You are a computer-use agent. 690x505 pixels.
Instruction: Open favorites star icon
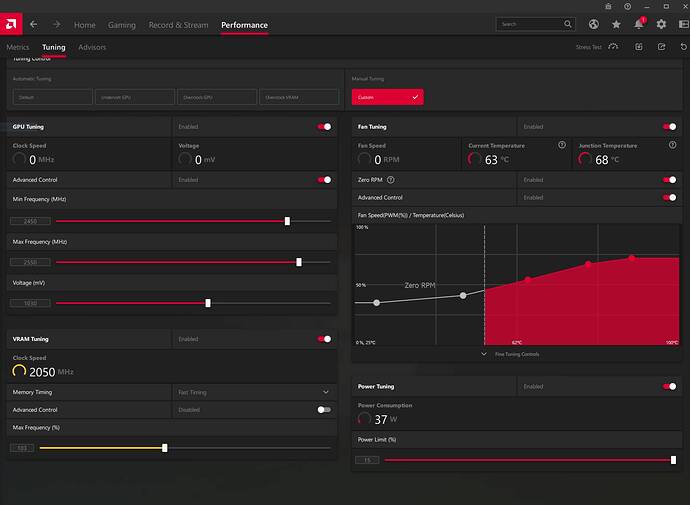(616, 24)
